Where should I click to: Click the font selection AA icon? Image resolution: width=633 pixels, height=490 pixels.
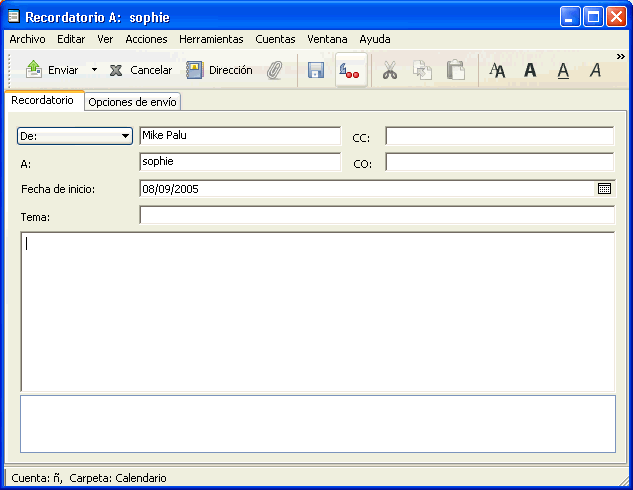[497, 70]
